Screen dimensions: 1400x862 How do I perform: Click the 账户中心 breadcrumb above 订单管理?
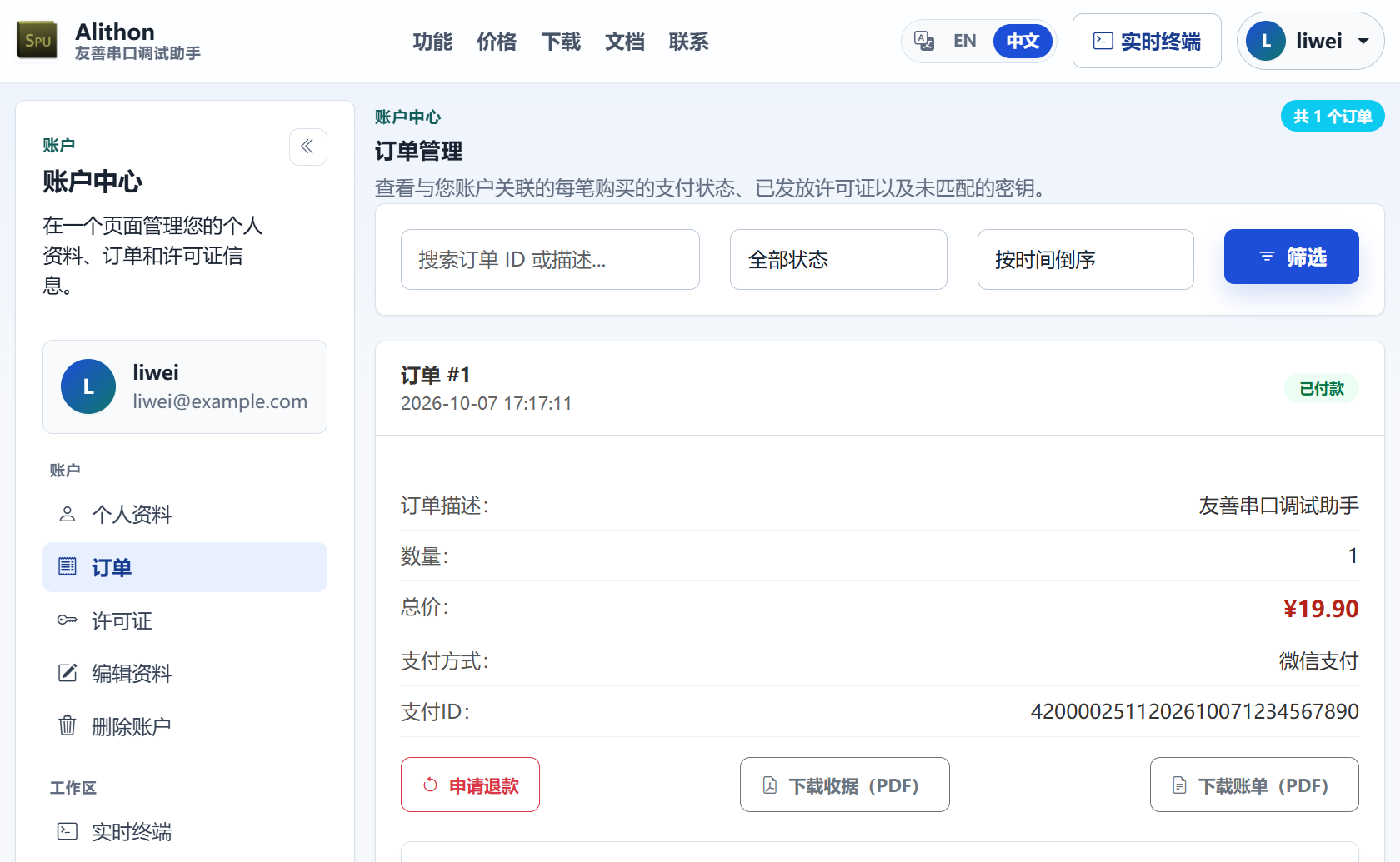pos(407,117)
